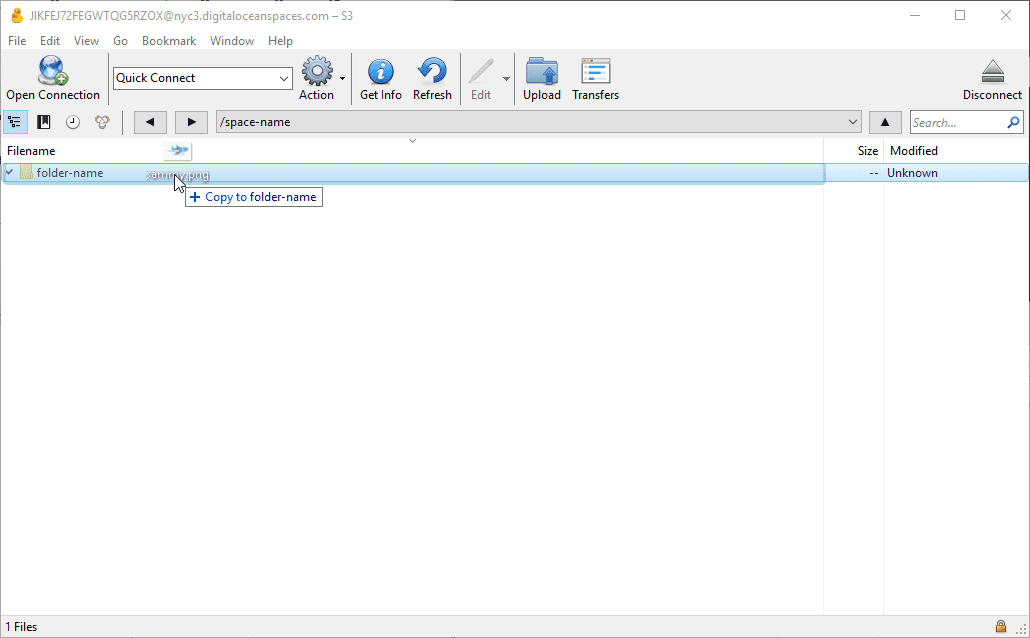This screenshot has width=1030, height=638.
Task: Show the bookmarks view
Action: (44, 122)
